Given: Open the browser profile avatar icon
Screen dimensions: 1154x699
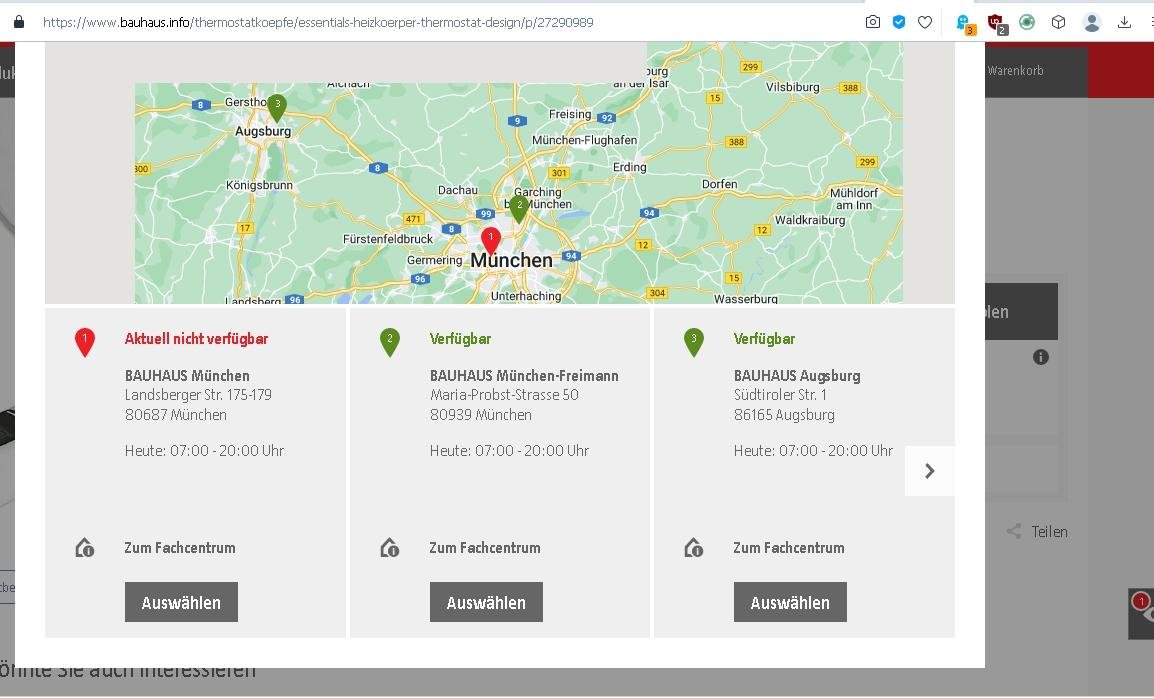Looking at the screenshot, I should click(1091, 22).
